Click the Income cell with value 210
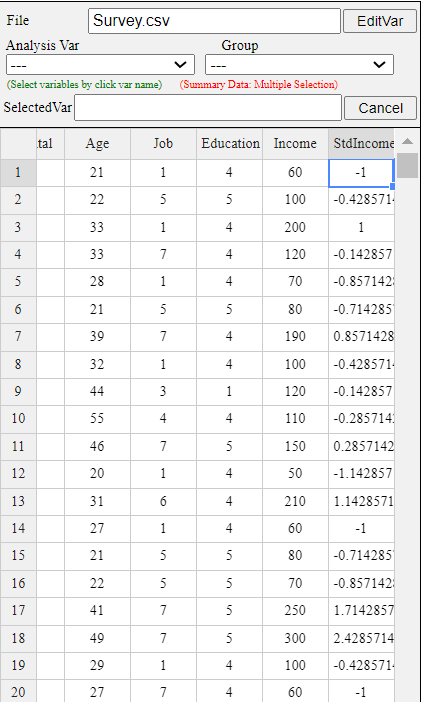The image size is (421, 702). tap(295, 501)
